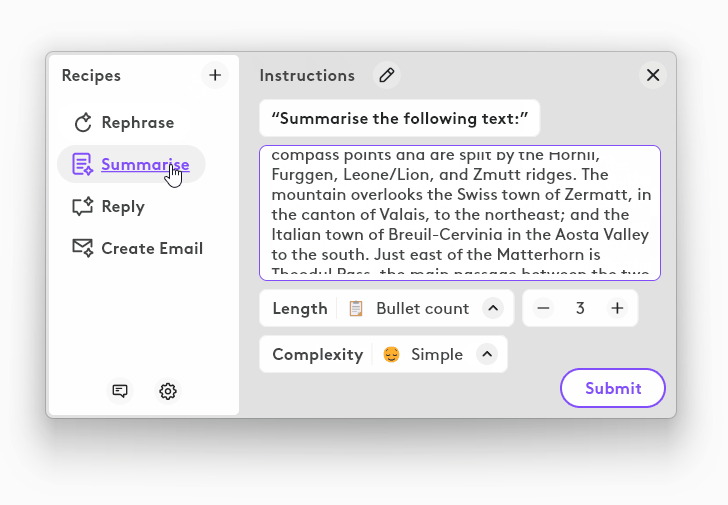Click the Create Email envelope icon
This screenshot has width=728, height=505.
tap(83, 248)
